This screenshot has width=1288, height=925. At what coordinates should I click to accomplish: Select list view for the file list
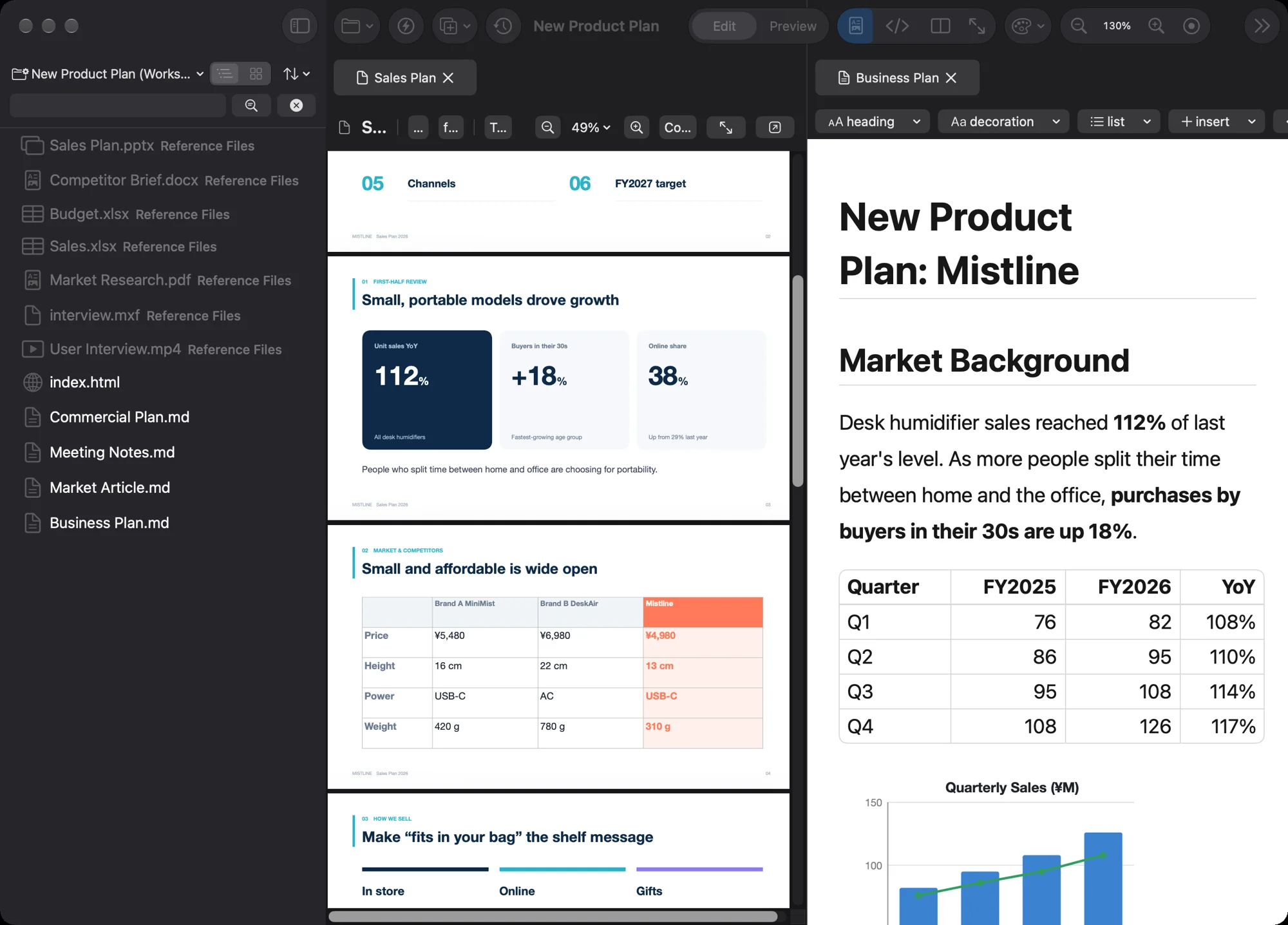pyautogui.click(x=225, y=74)
